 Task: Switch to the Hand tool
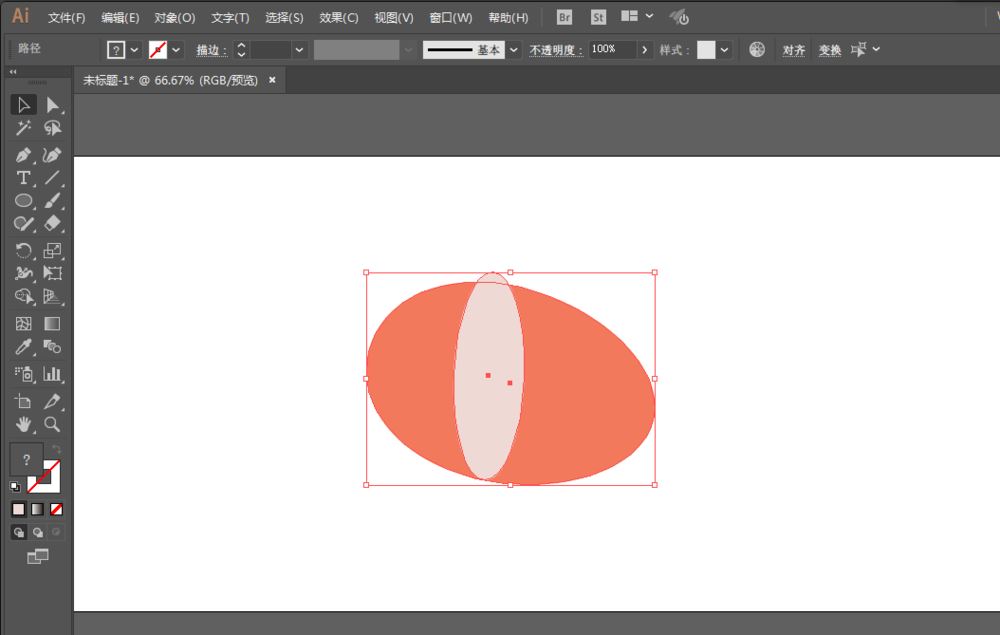[23, 425]
